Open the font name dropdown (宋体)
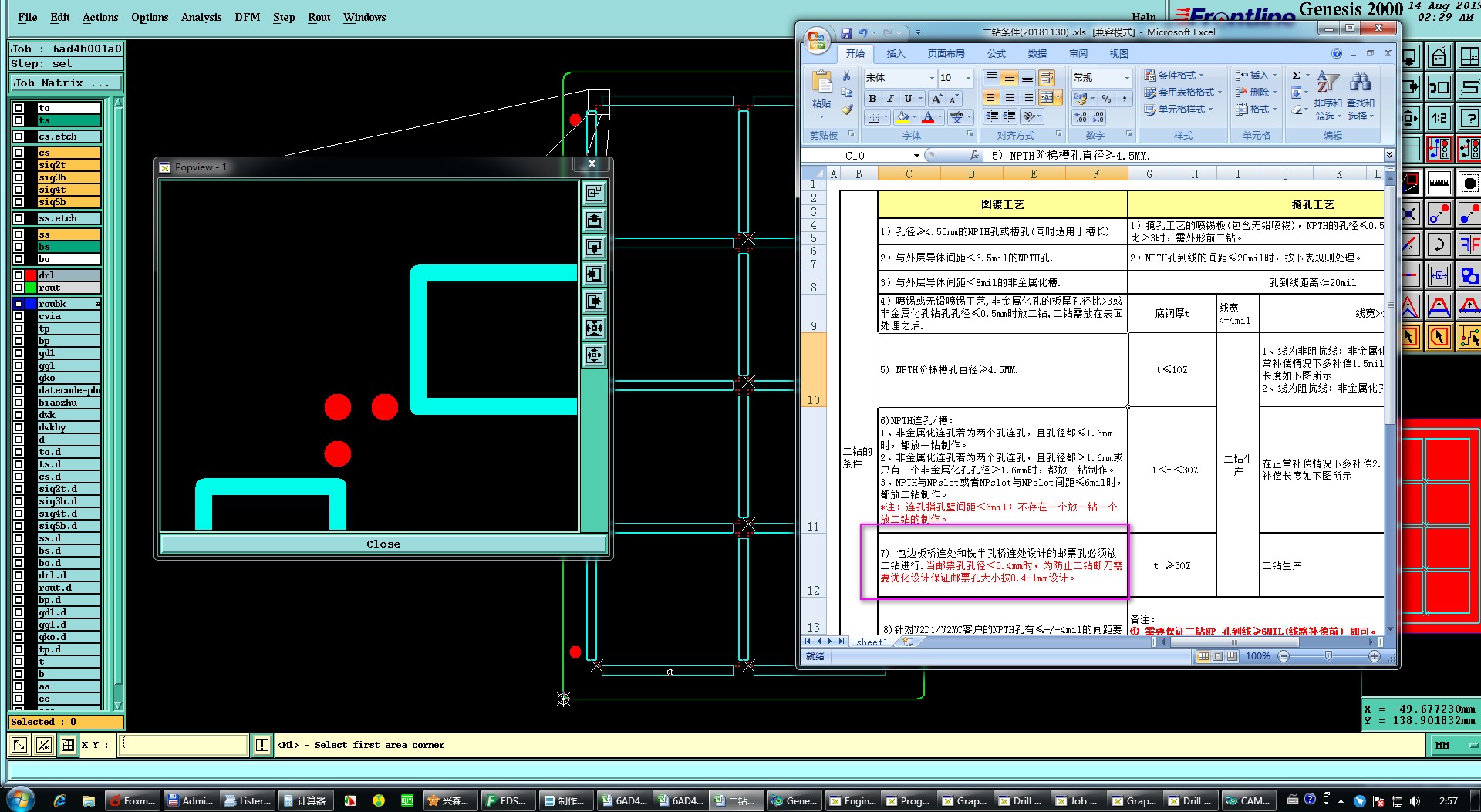 coord(932,78)
